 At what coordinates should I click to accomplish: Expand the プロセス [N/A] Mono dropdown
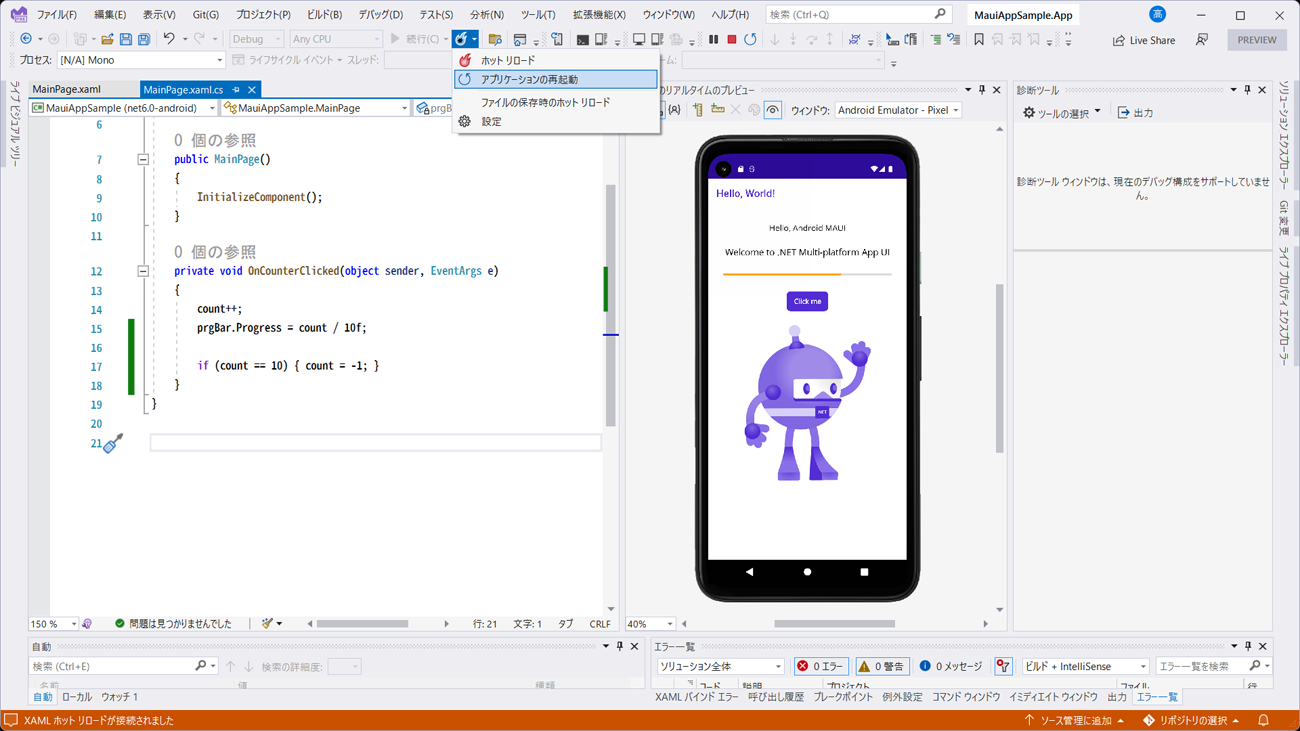[140, 60]
